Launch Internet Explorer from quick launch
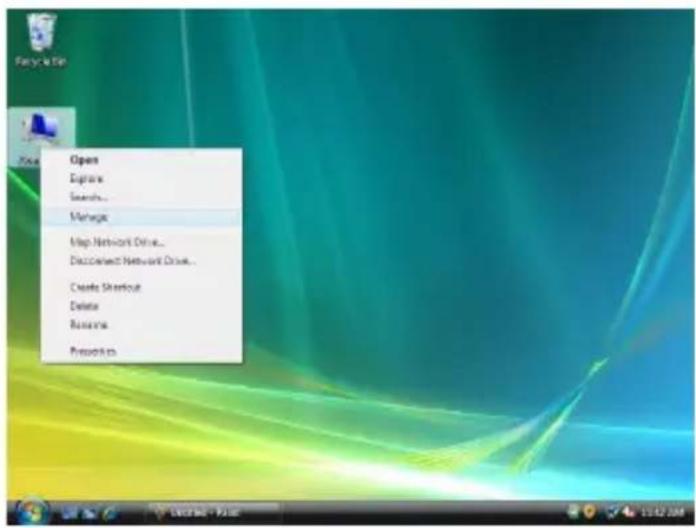Screen dimensions: 696x528 click(110, 513)
